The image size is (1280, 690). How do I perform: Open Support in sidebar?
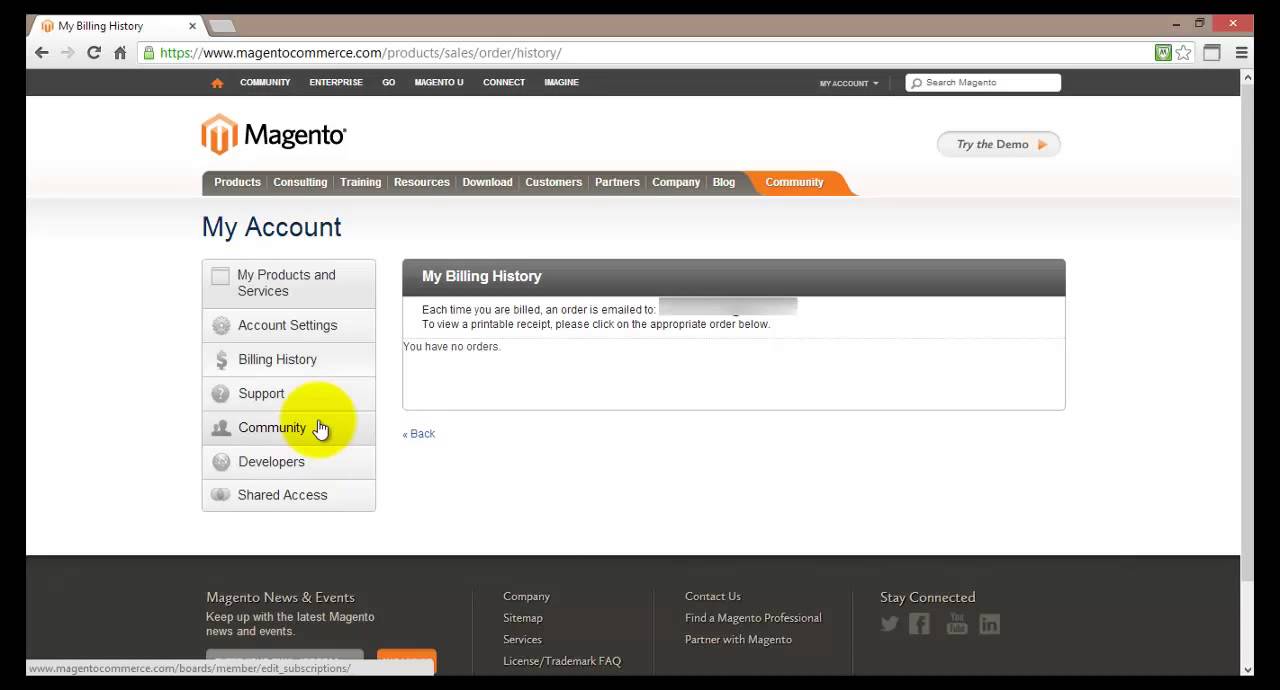(289, 393)
